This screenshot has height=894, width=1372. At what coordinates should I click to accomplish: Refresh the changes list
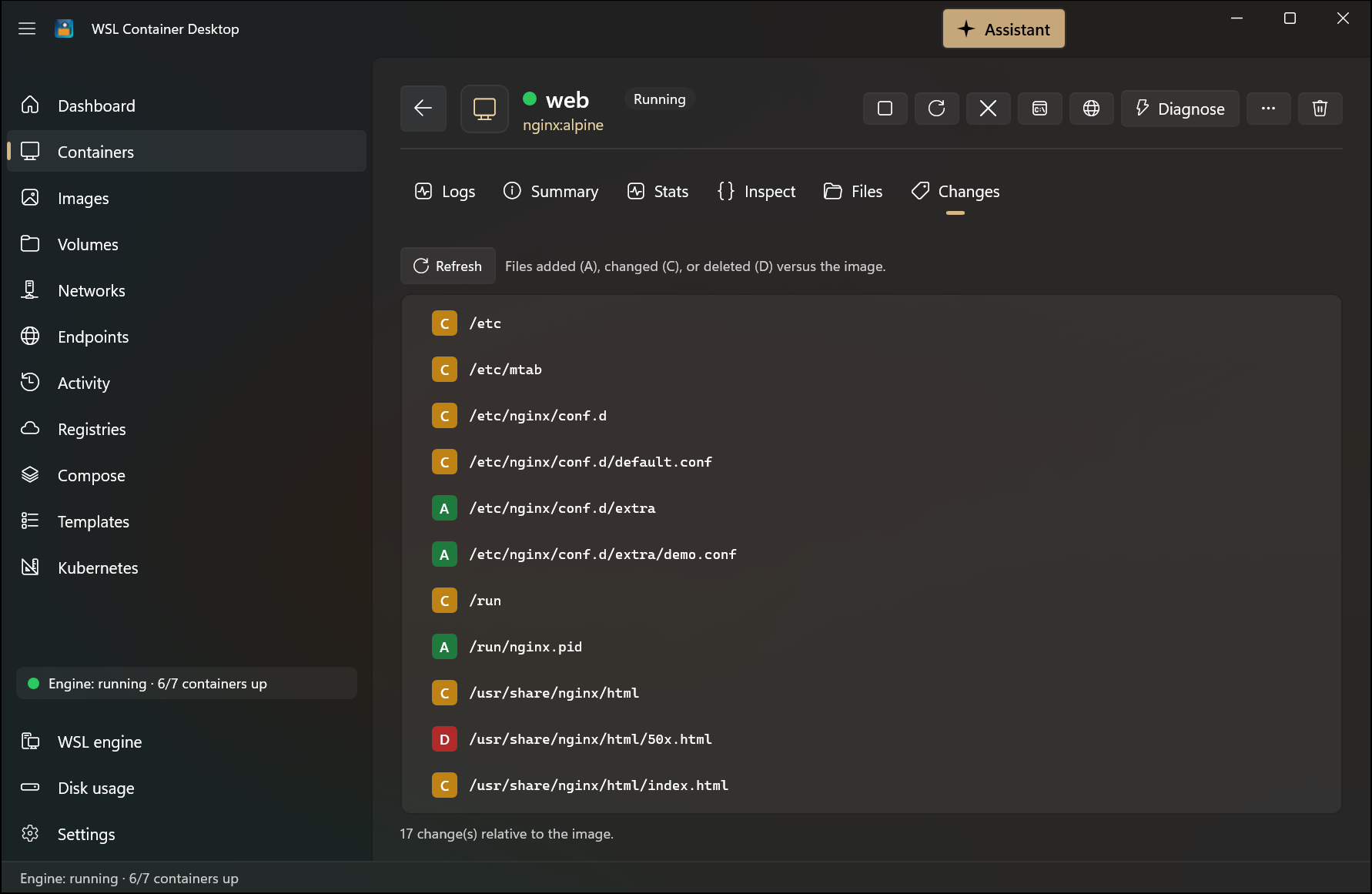(448, 266)
